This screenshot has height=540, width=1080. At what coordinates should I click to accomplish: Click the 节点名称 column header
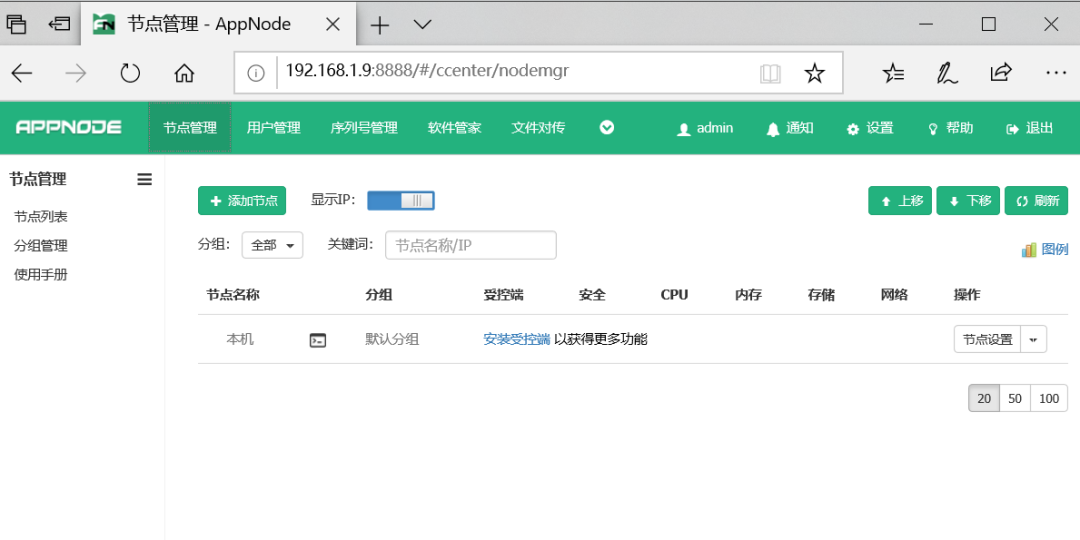click(233, 295)
